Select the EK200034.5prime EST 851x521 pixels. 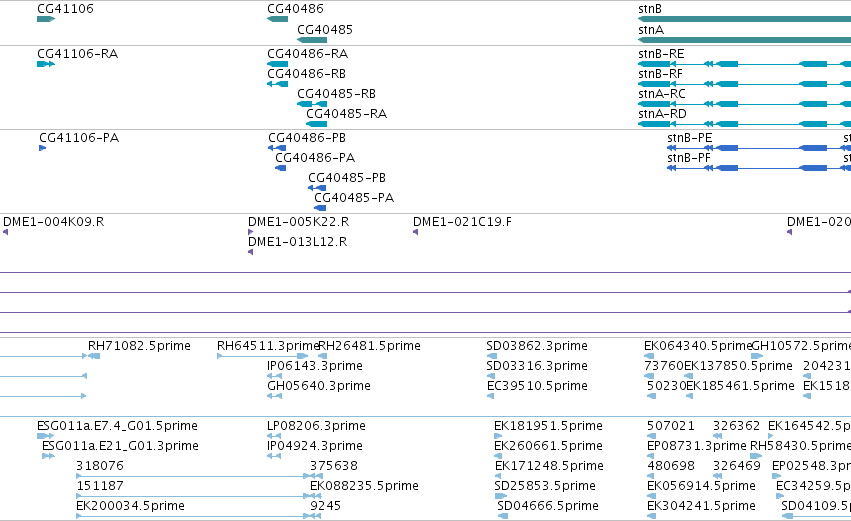tap(193, 516)
